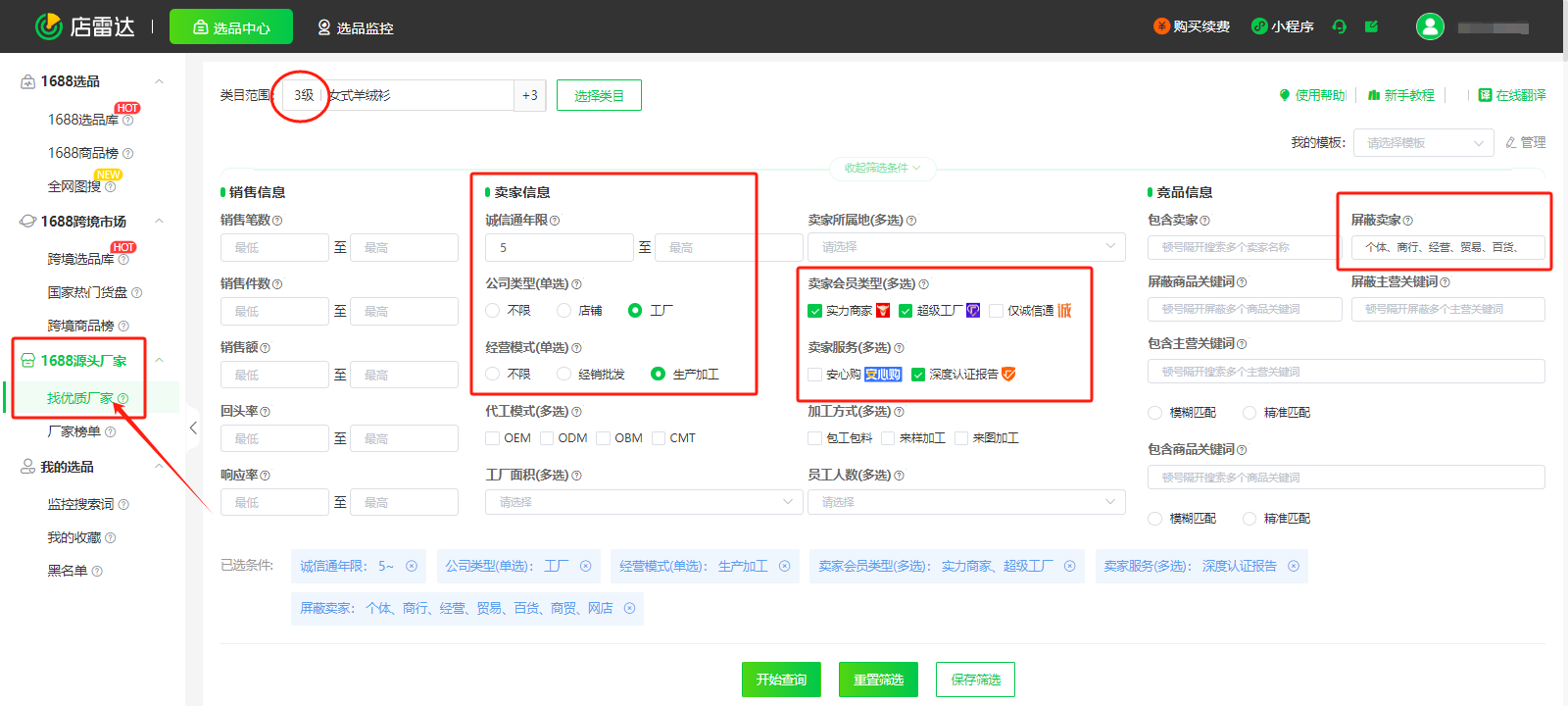1568x706 pixels.
Task: Collapse the sidebar with the arrow handle
Action: 193,428
